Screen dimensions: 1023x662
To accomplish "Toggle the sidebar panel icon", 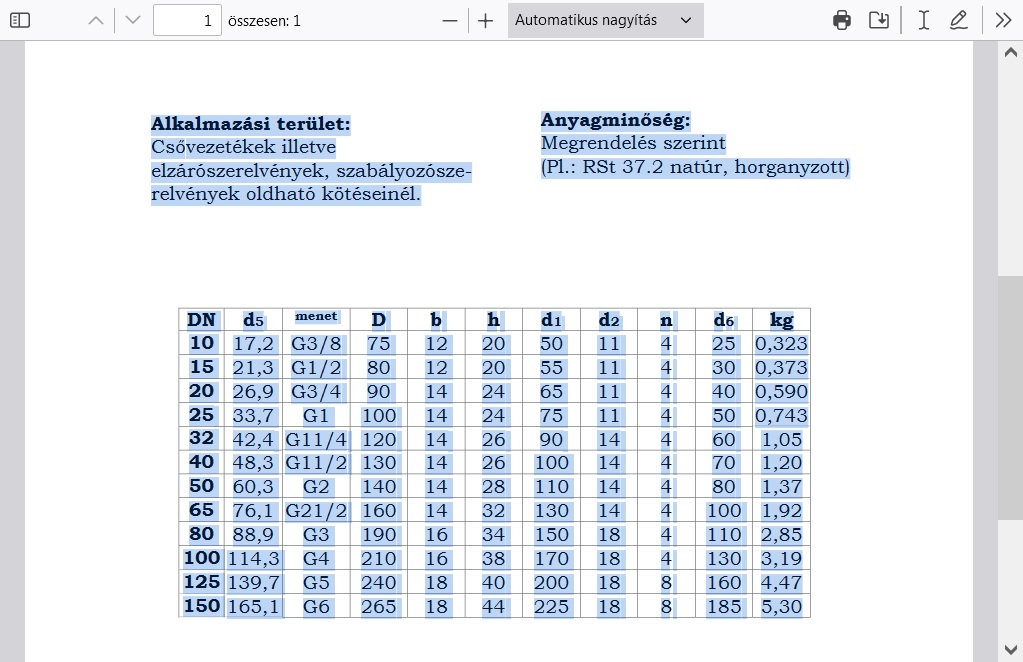I will 20,20.
